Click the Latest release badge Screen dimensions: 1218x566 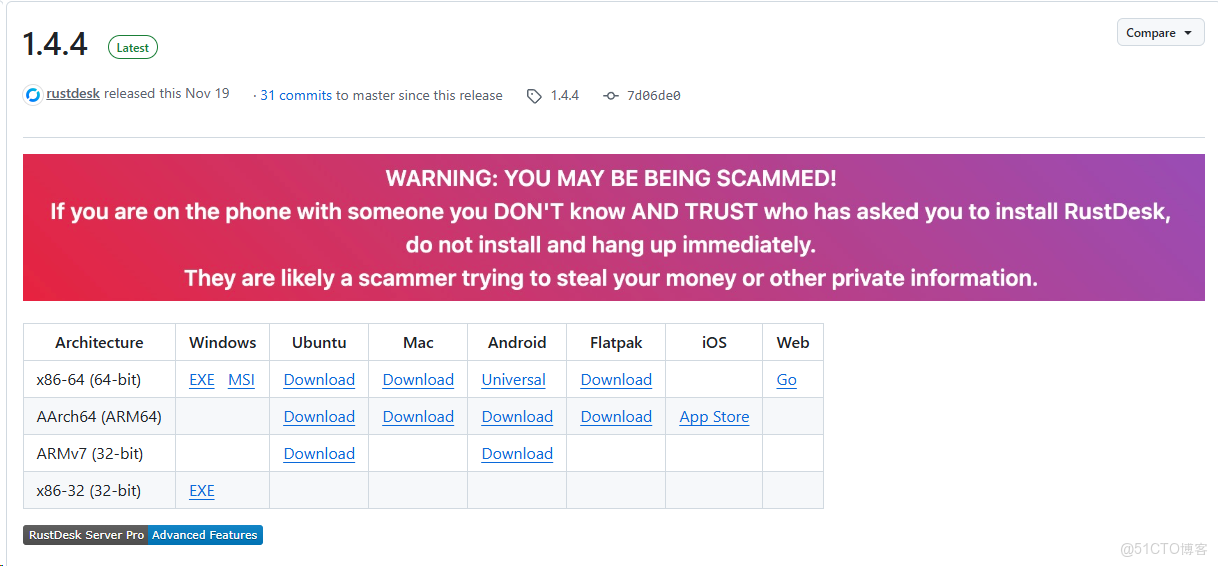click(x=133, y=47)
